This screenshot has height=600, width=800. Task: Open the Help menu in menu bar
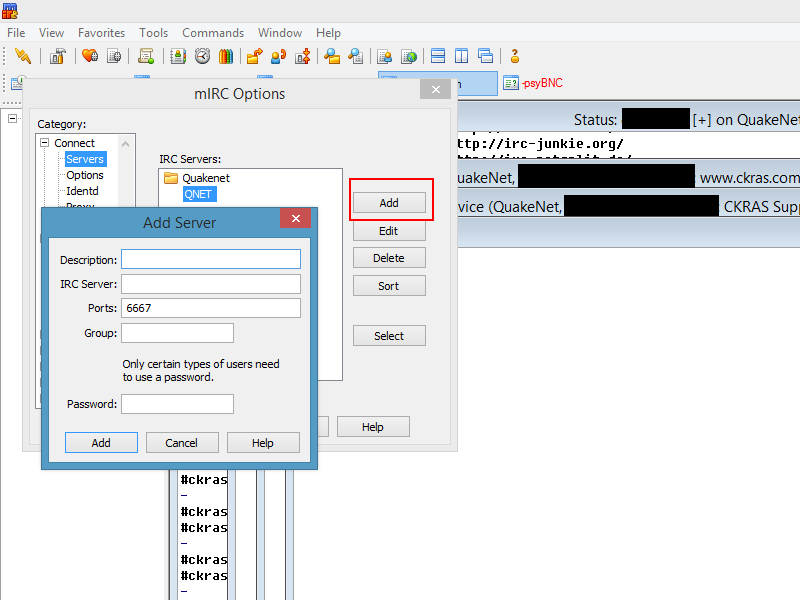pyautogui.click(x=328, y=33)
